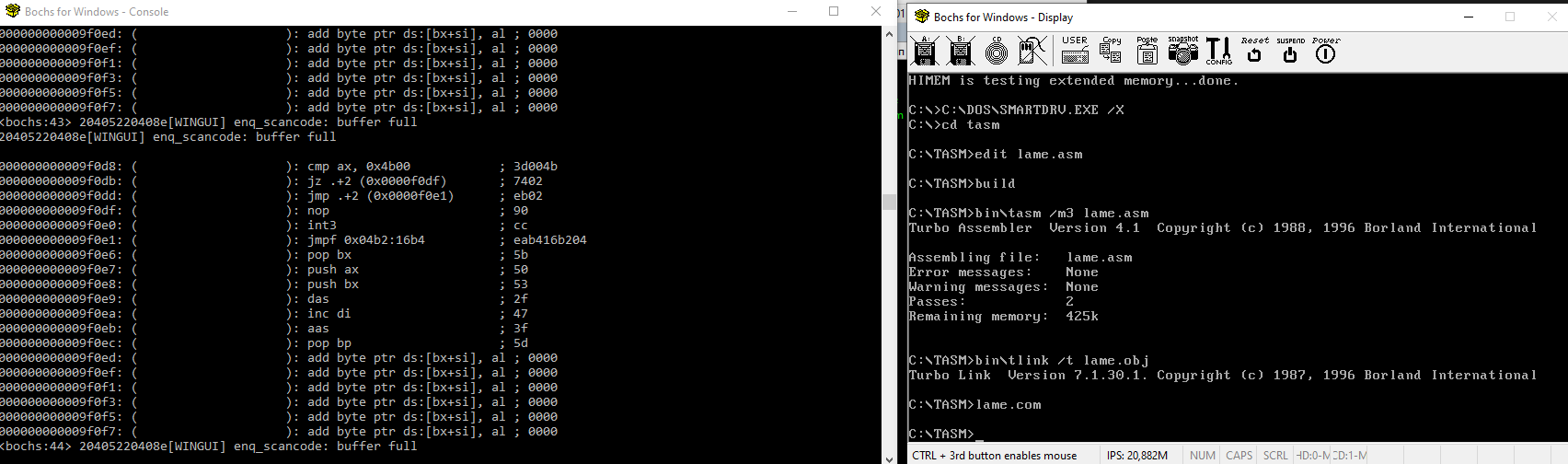This screenshot has height=464, width=1568.
Task: Click the 'int3' instruction line
Action: 264,226
